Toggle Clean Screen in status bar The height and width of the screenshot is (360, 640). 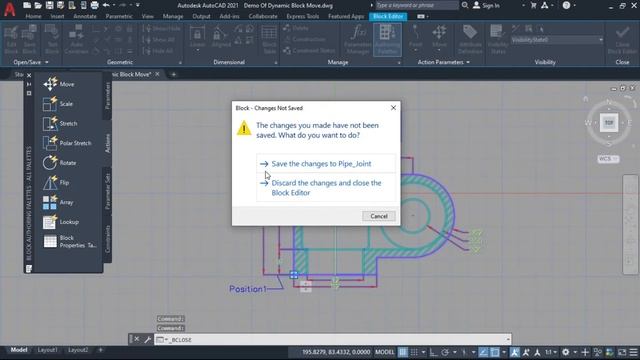click(x=622, y=352)
